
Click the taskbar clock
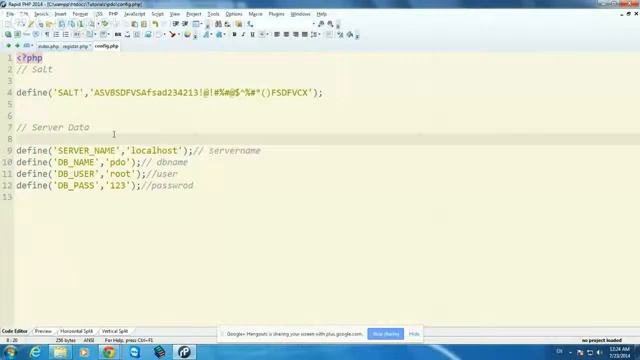click(x=619, y=353)
